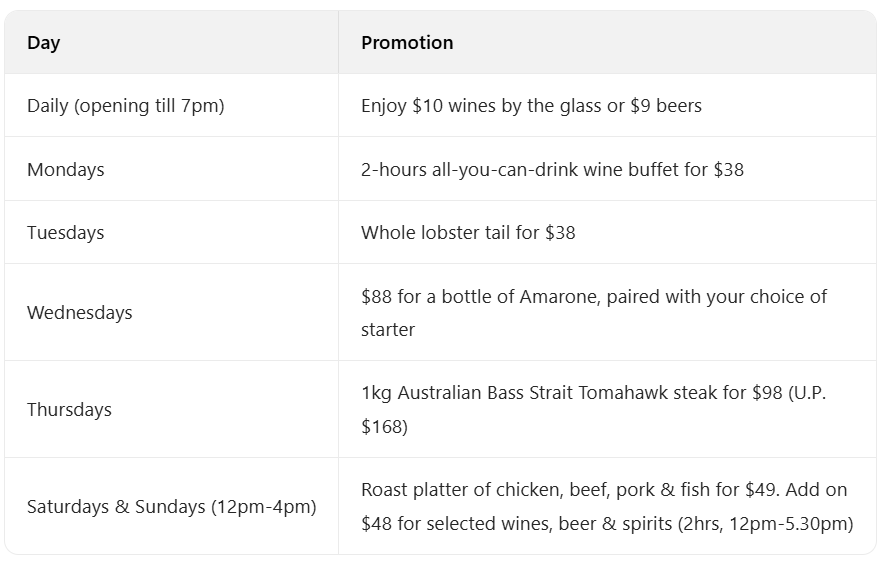Click the word "starter" in Wednesday's promotion
The height and width of the screenshot is (567, 893).
coord(388,329)
